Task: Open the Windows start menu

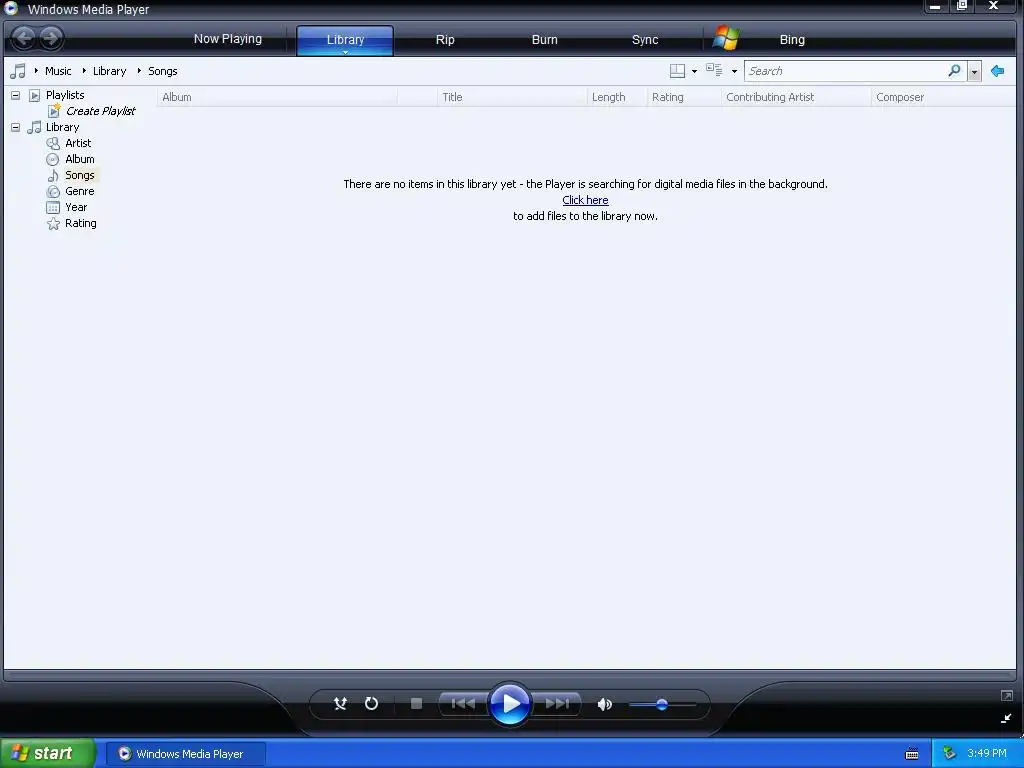Action: pos(48,753)
